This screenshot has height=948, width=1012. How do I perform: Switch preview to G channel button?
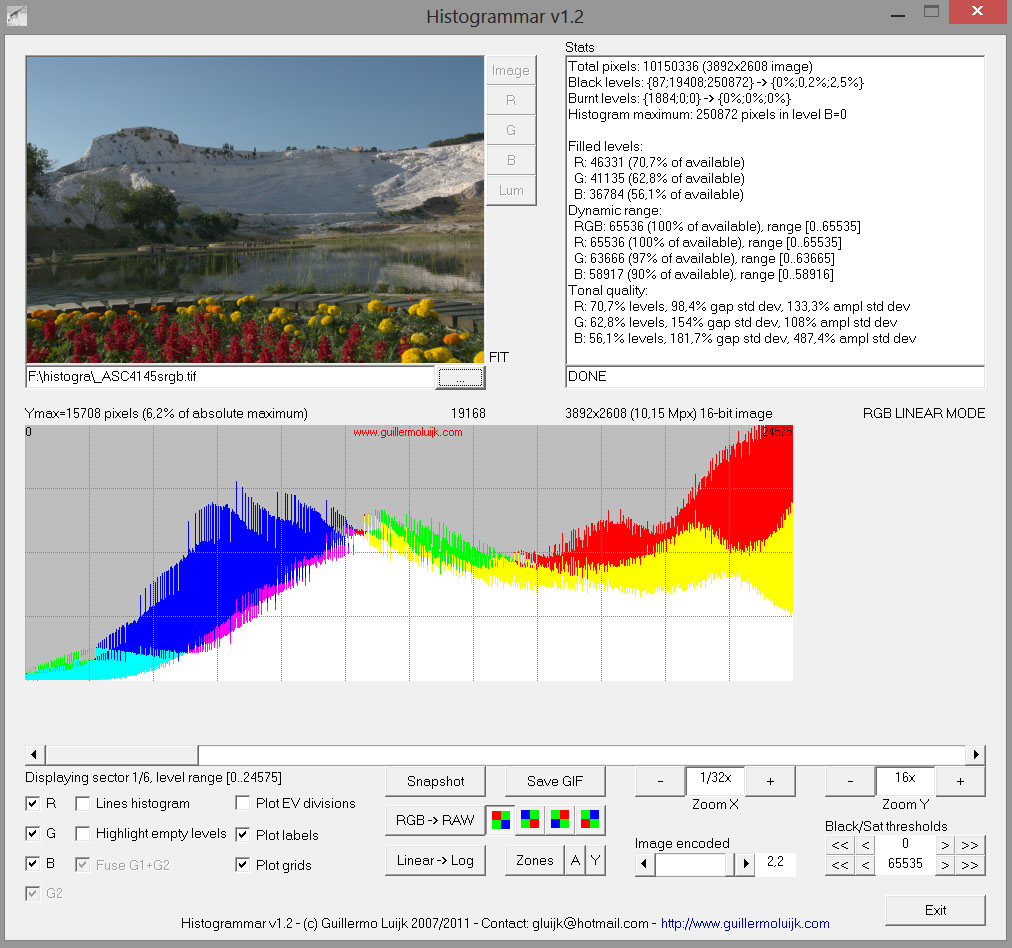pos(511,130)
